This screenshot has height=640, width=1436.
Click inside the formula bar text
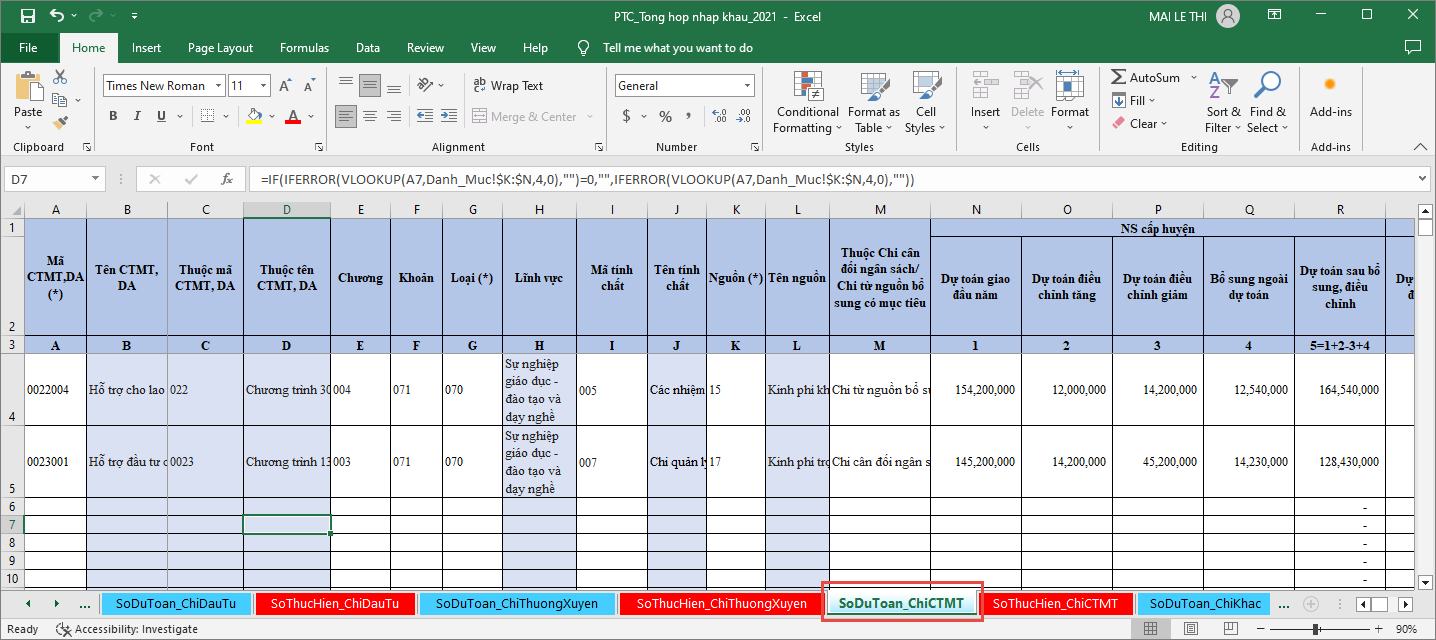click(x=700, y=180)
